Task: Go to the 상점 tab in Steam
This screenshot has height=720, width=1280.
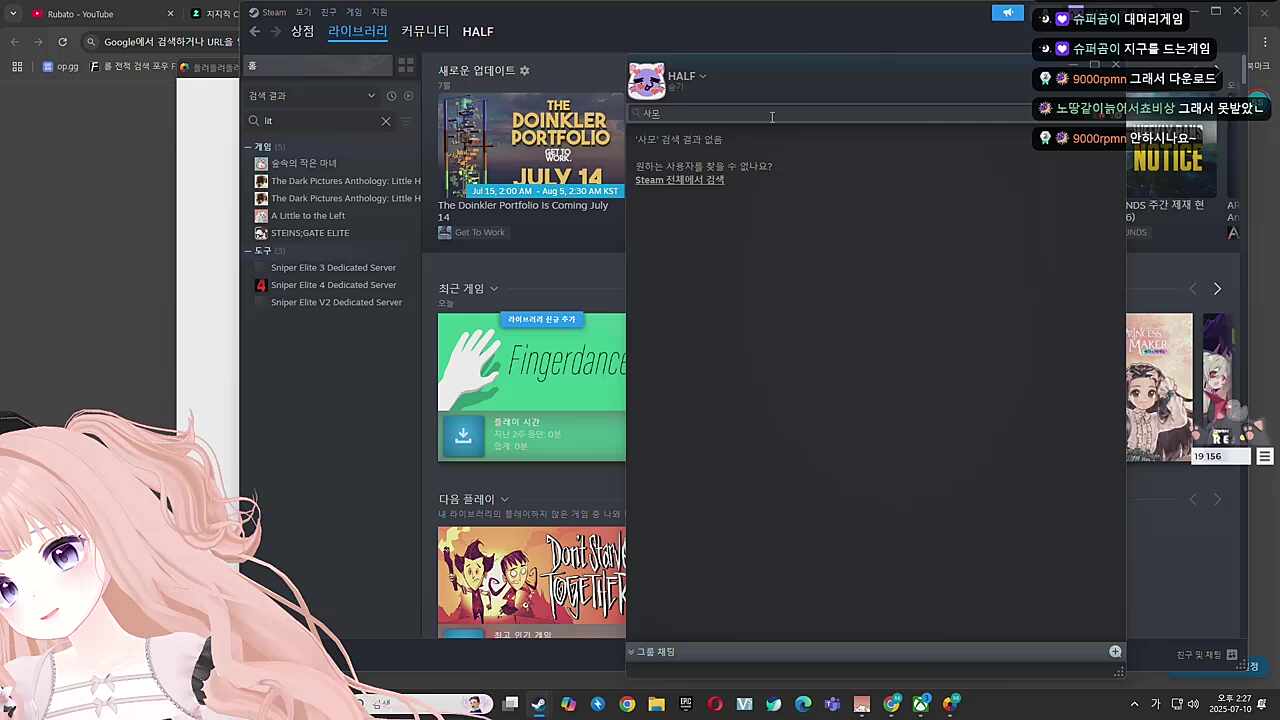Action: pos(303,31)
